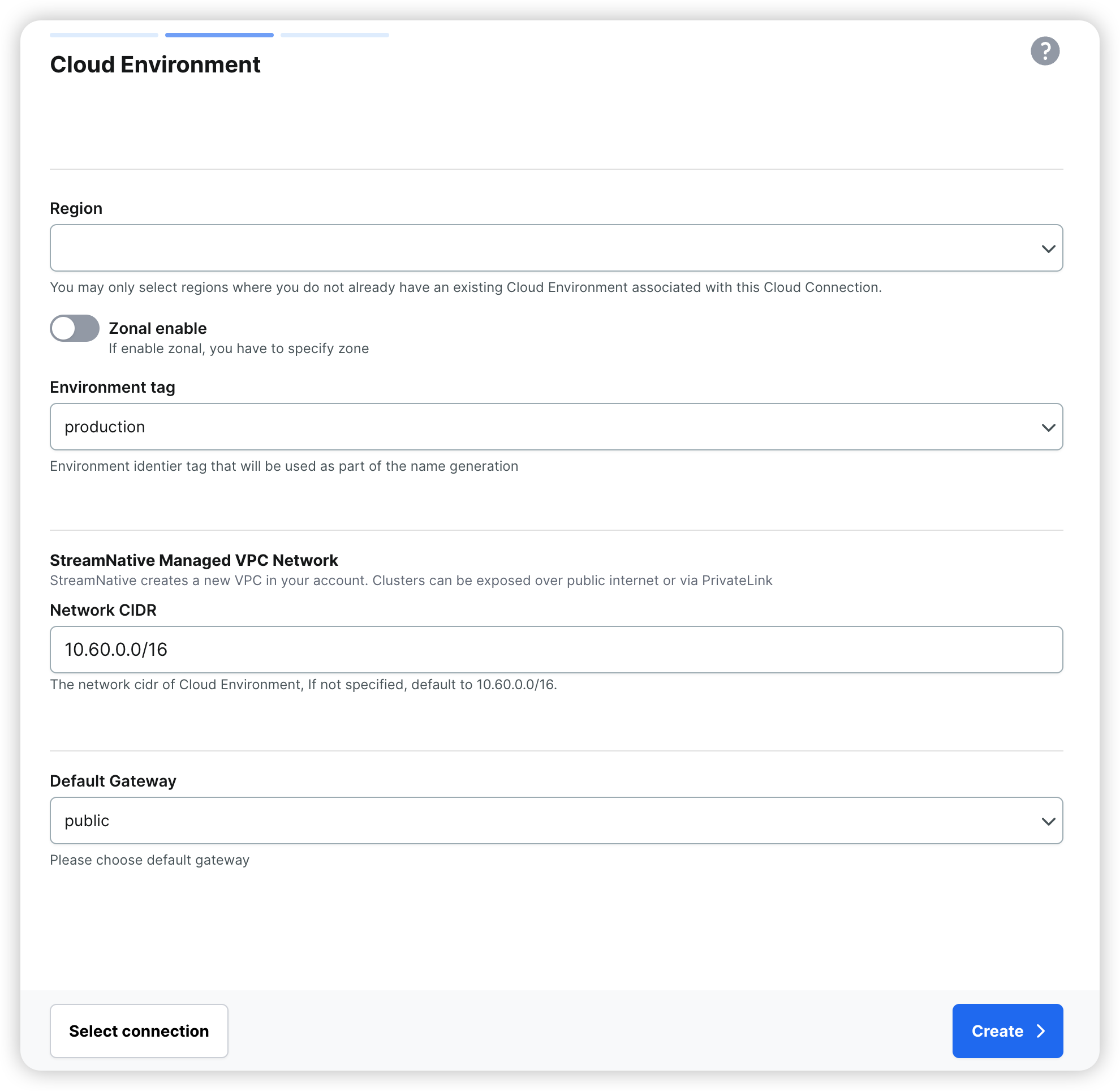Click the Environment tag field label
This screenshot has height=1091, width=1120.
[113, 388]
